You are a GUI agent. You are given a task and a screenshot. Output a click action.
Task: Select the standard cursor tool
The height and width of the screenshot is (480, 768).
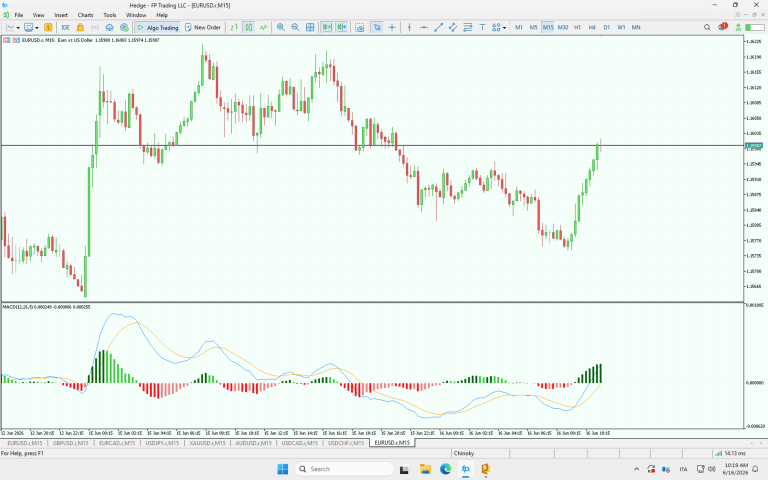pos(377,27)
